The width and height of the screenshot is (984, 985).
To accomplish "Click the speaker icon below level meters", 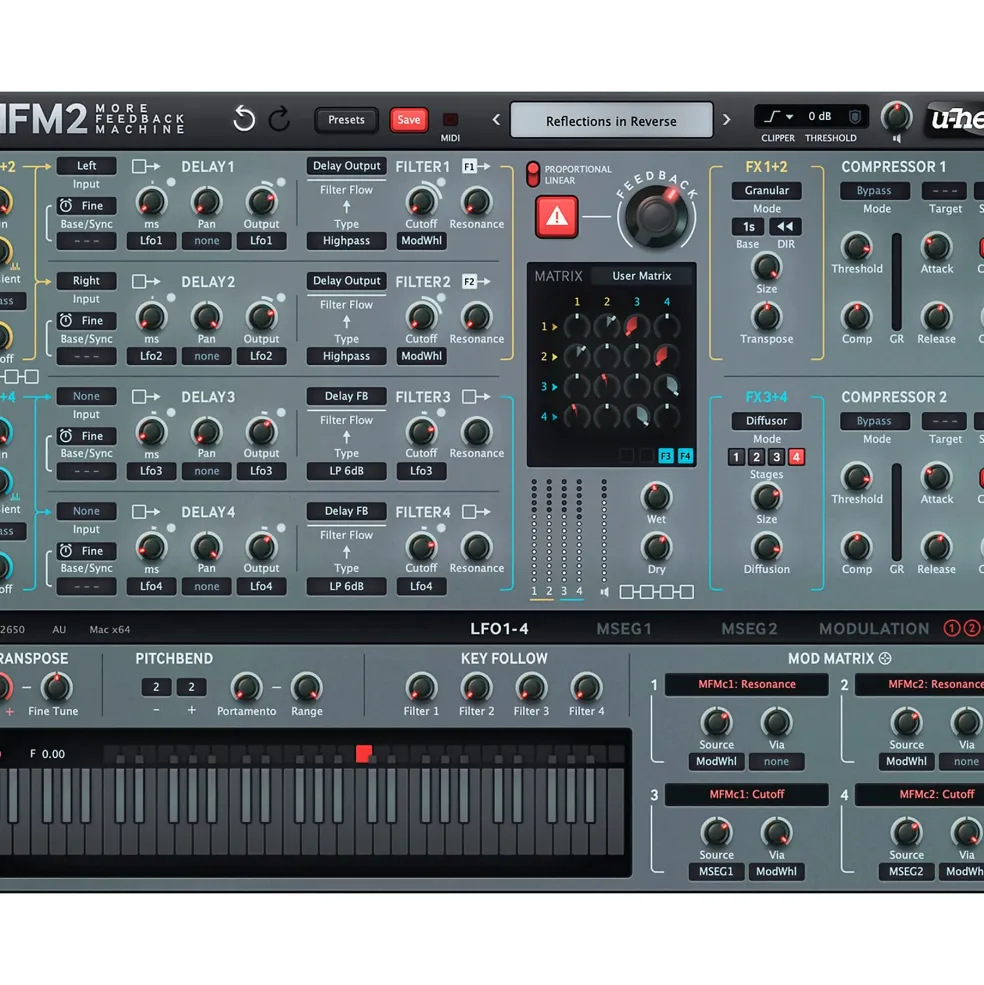I will pyautogui.click(x=604, y=592).
